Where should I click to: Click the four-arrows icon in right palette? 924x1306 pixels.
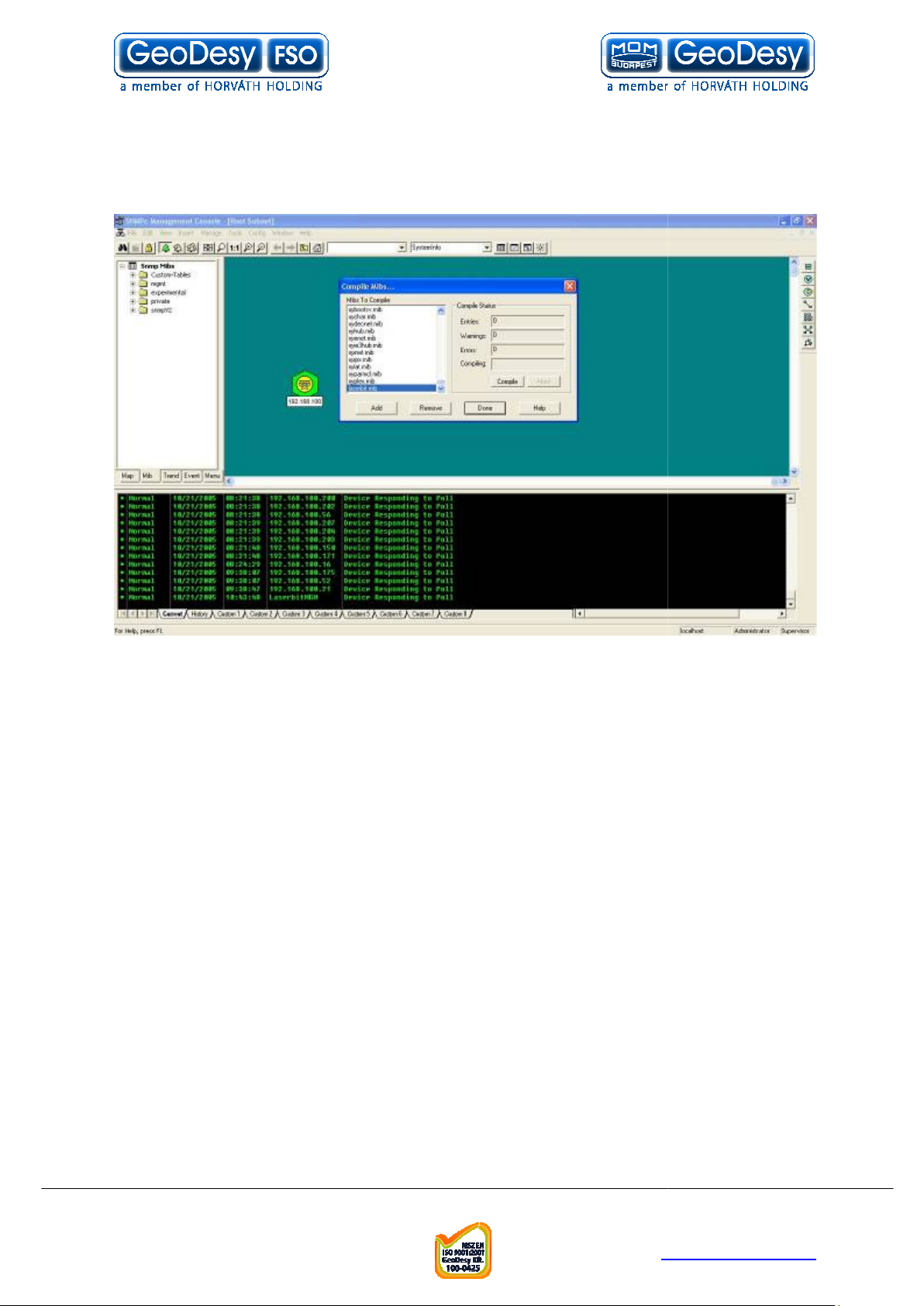(808, 329)
